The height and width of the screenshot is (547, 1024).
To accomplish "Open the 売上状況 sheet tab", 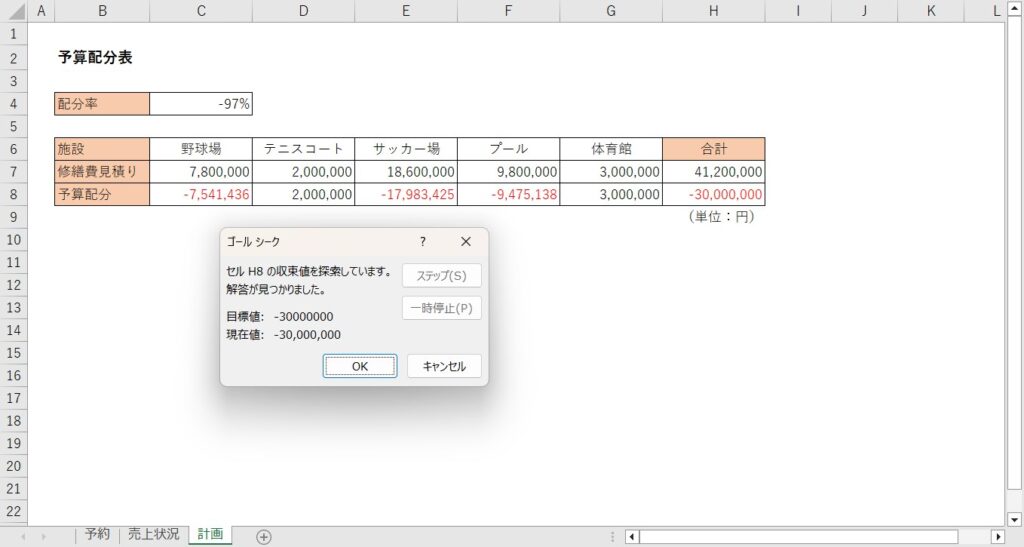I will pos(153,535).
